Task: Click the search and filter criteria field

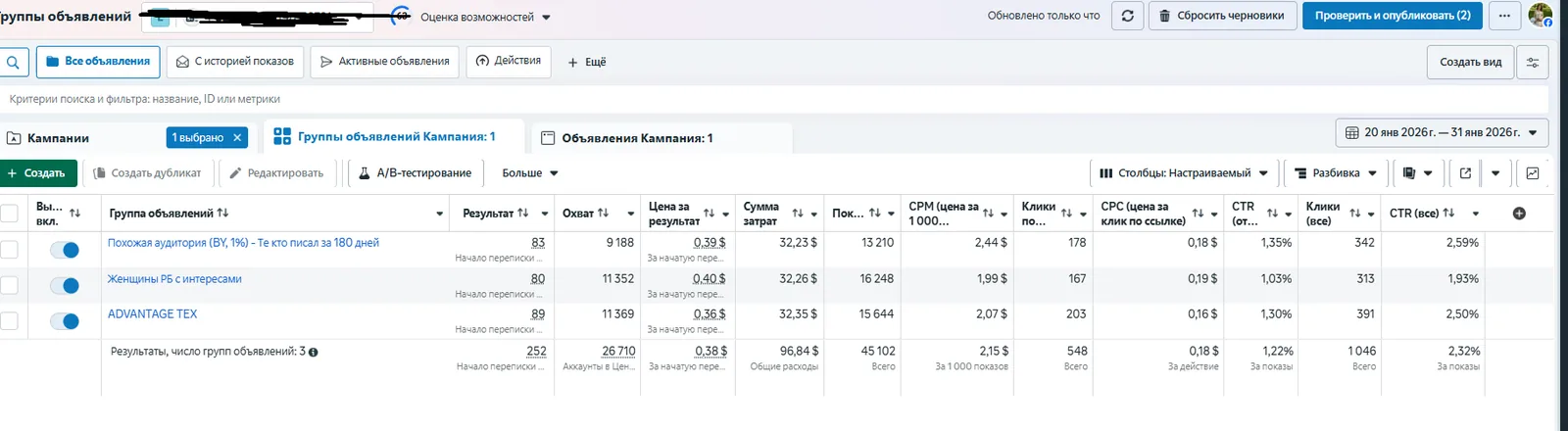Action: point(774,99)
